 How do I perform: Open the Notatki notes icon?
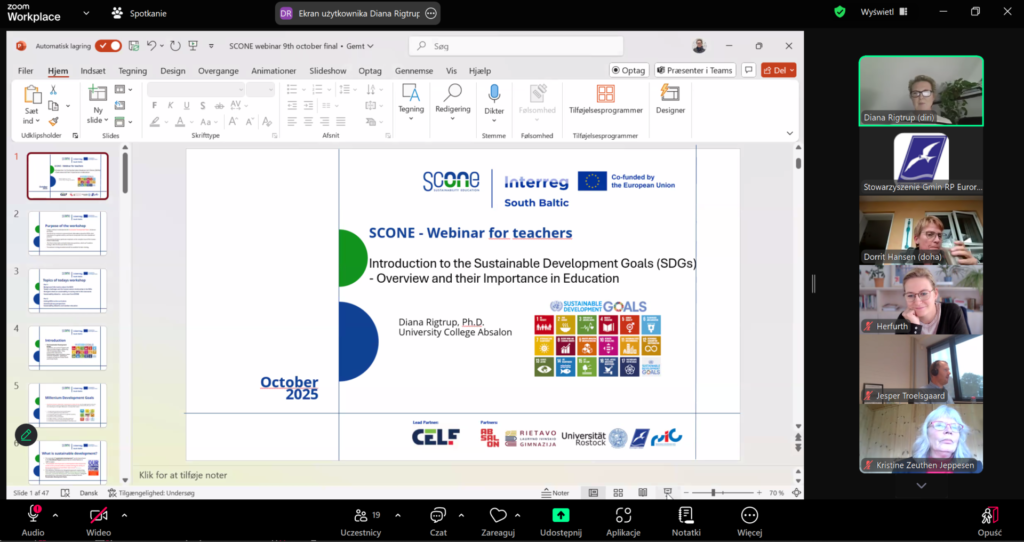(x=686, y=515)
